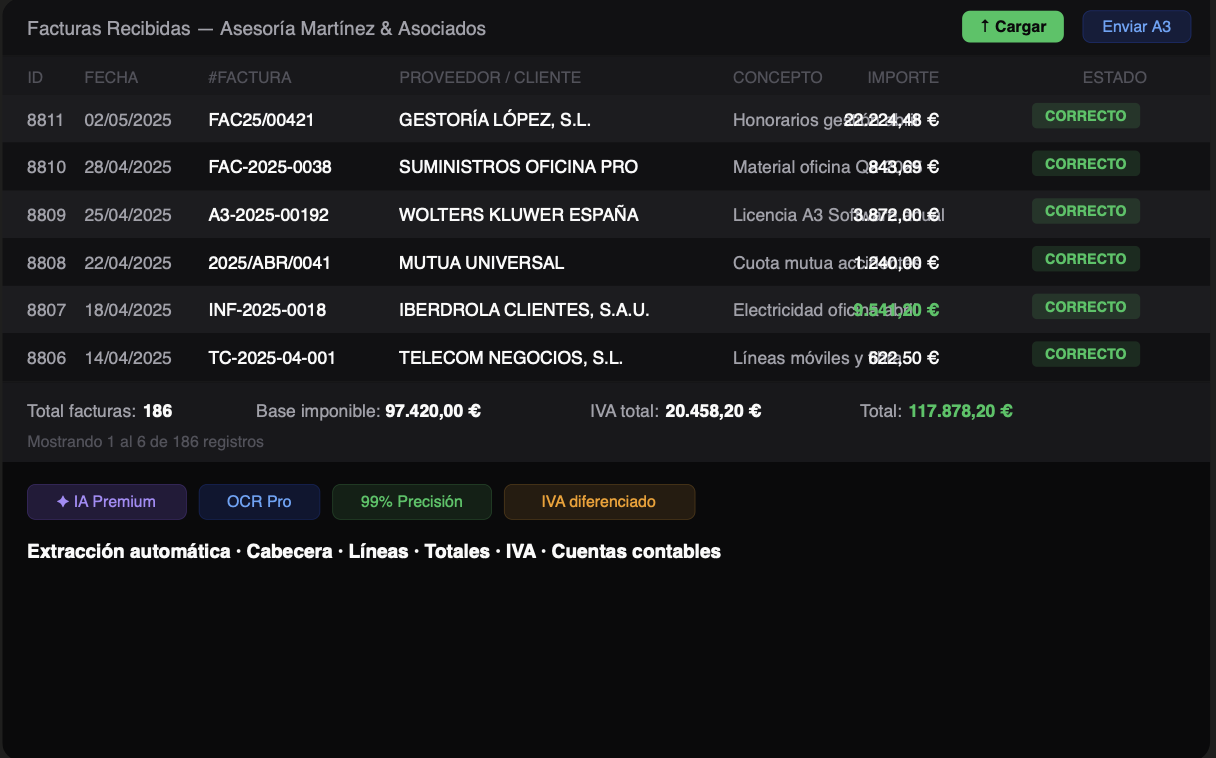Click CORRECTO status for MUTUA UNIVERSAL row
Viewport: 1216px width, 758px height.
pos(1086,259)
